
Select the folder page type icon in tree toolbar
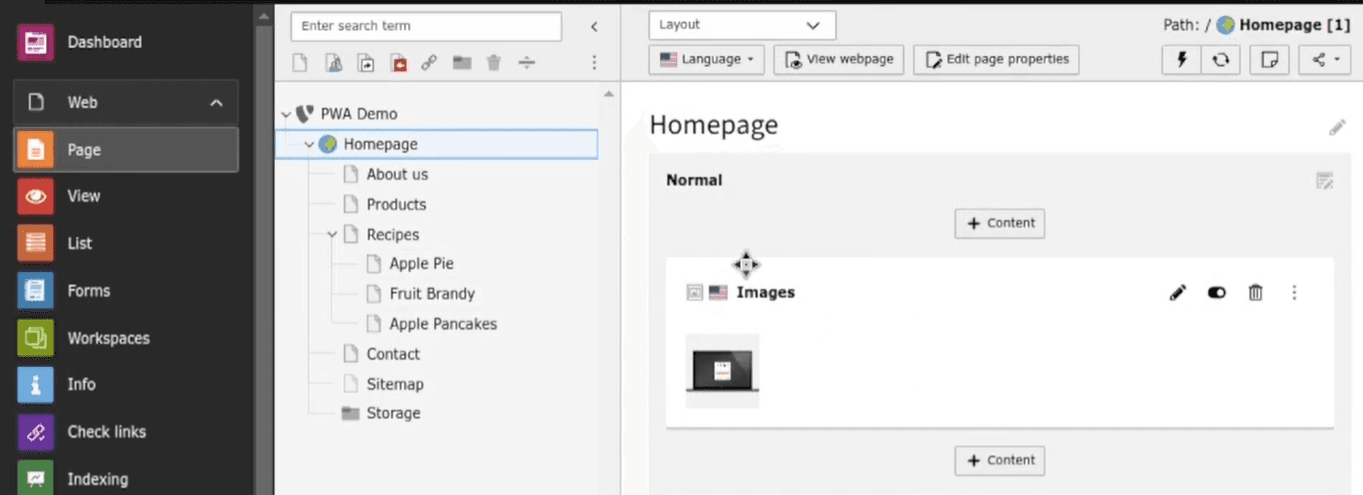(461, 63)
